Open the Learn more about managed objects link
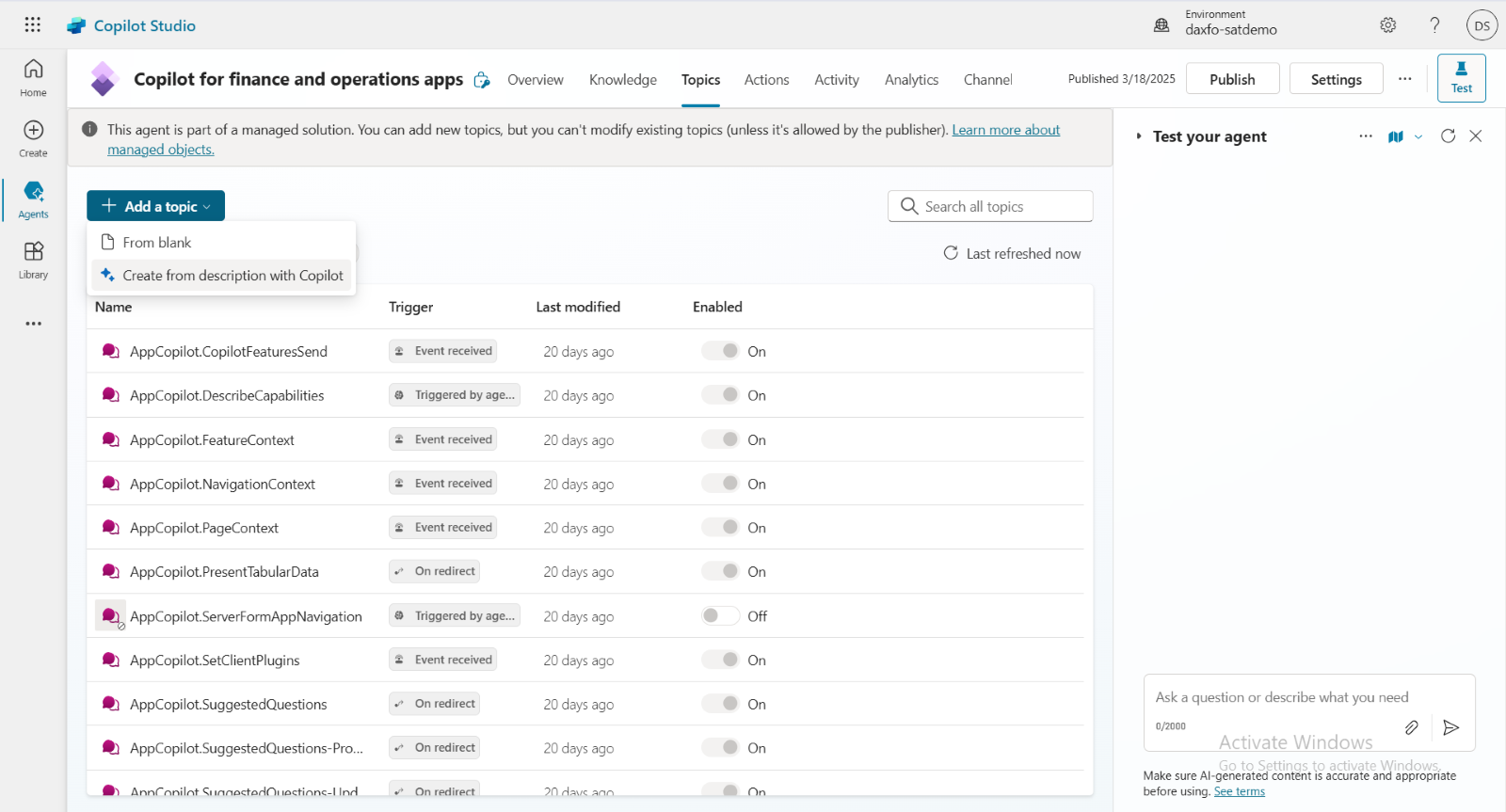Viewport: 1506px width, 812px height. [x=1005, y=130]
